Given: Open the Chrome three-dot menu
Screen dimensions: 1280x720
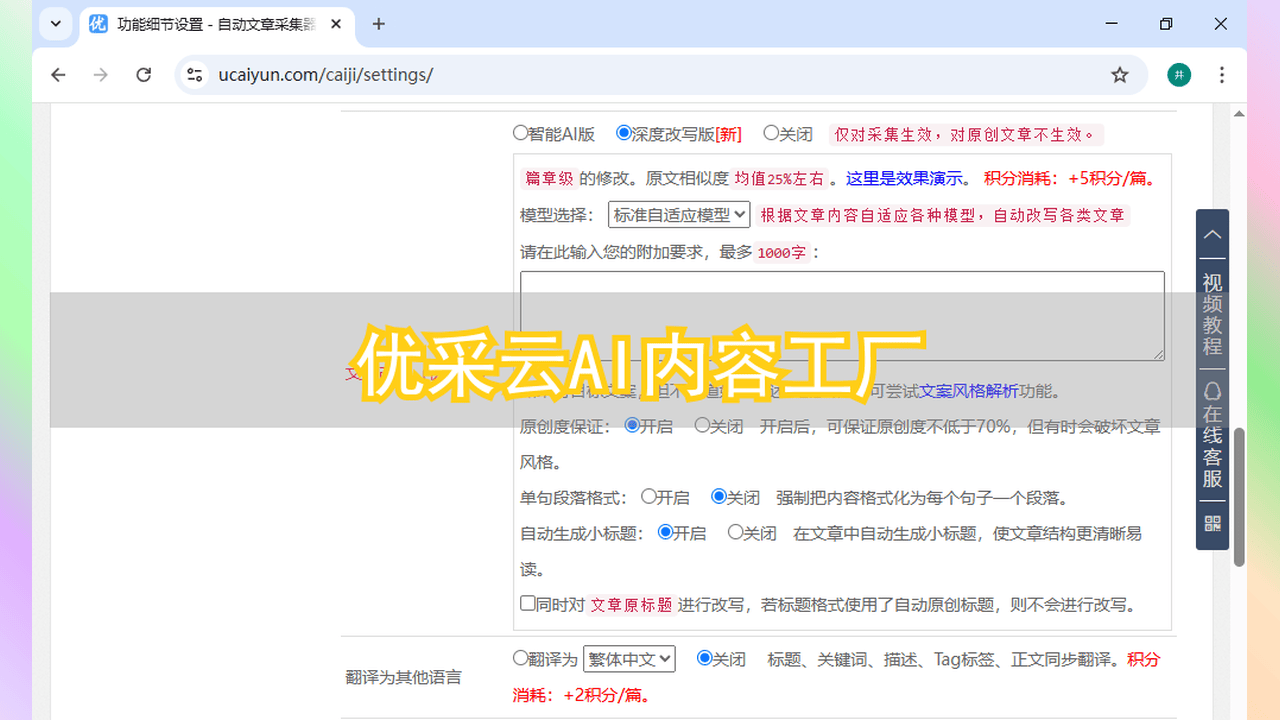Looking at the screenshot, I should [x=1222, y=75].
